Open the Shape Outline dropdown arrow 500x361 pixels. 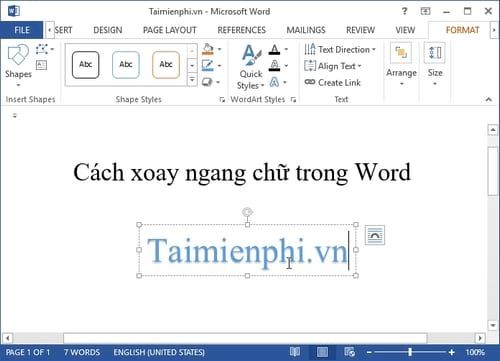(x=219, y=65)
